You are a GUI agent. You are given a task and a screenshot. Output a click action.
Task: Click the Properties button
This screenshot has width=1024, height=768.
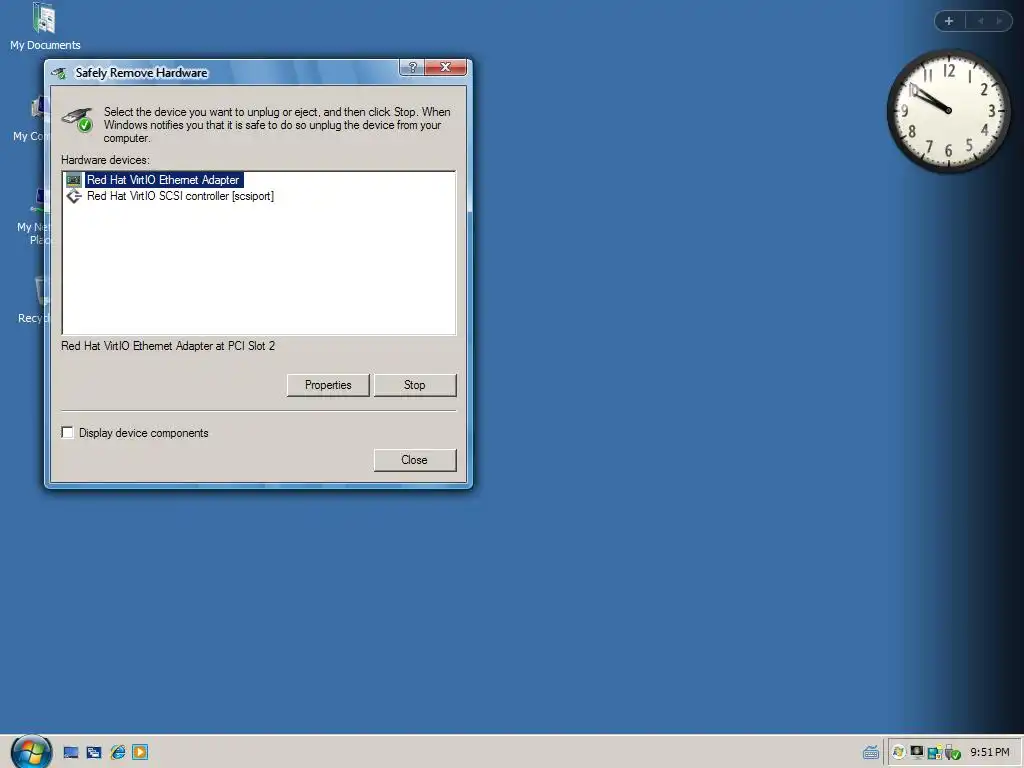(328, 385)
